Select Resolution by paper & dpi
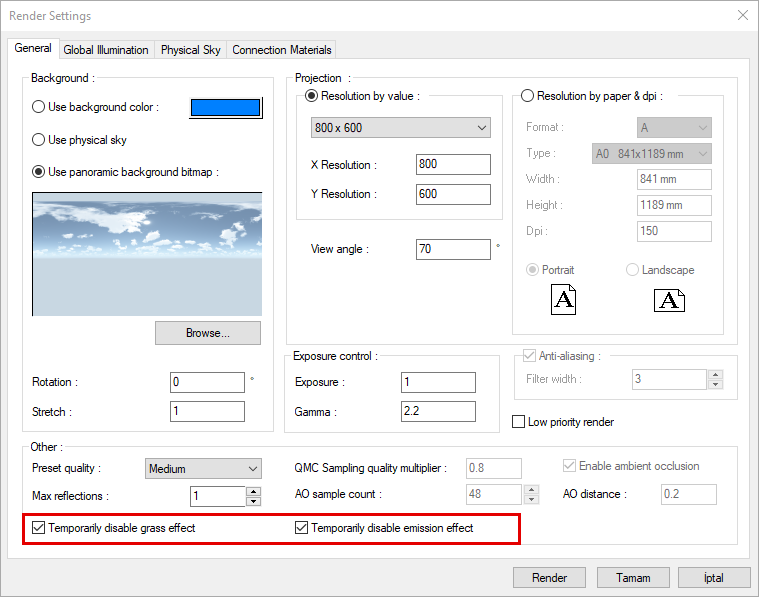Viewport: 759px width, 597px height. click(x=528, y=96)
